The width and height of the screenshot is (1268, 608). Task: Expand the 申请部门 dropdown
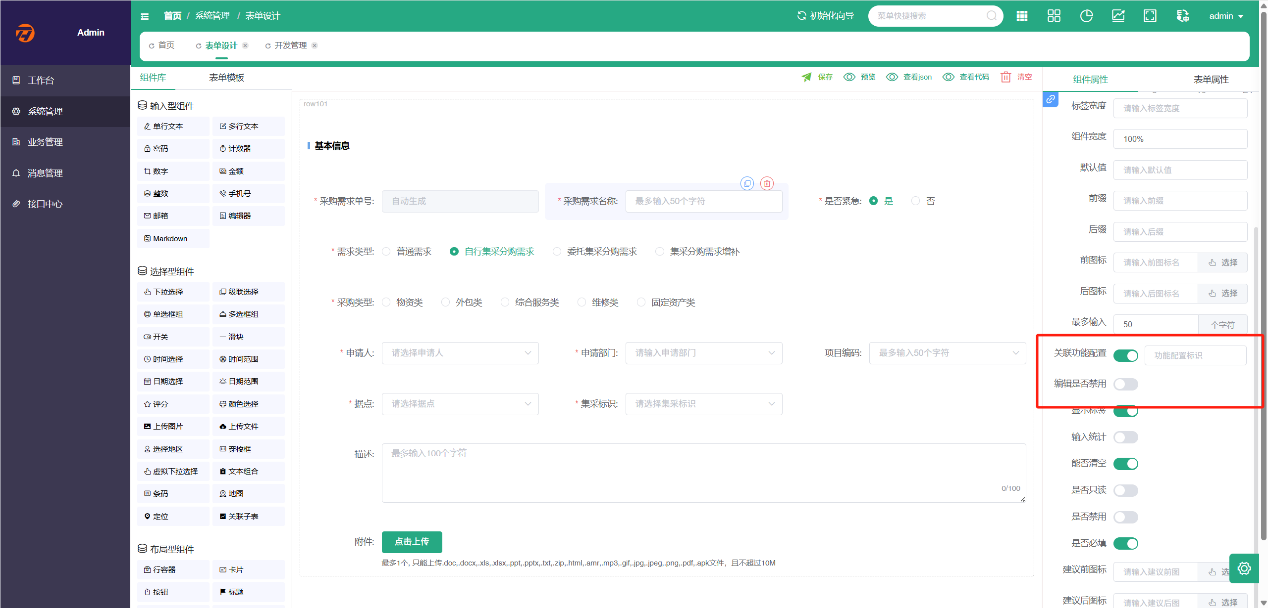pos(704,353)
